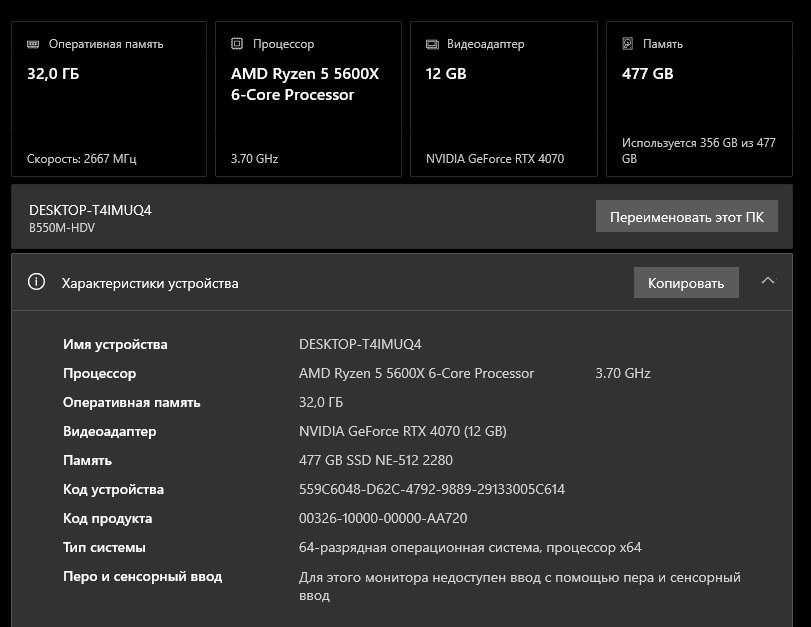This screenshot has height=627, width=811.
Task: Click the Видеоадаптер label in the specs list
Action: (109, 431)
